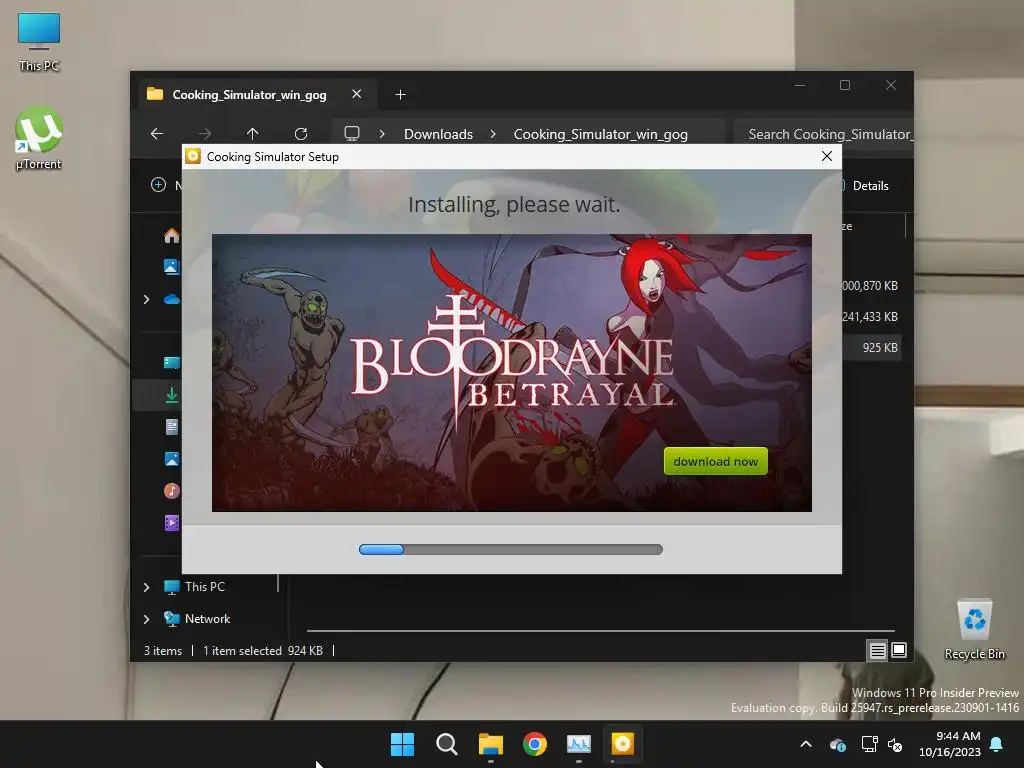This screenshot has width=1024, height=768.
Task: Click the New plus icon in Explorer toolbar
Action: (158, 185)
